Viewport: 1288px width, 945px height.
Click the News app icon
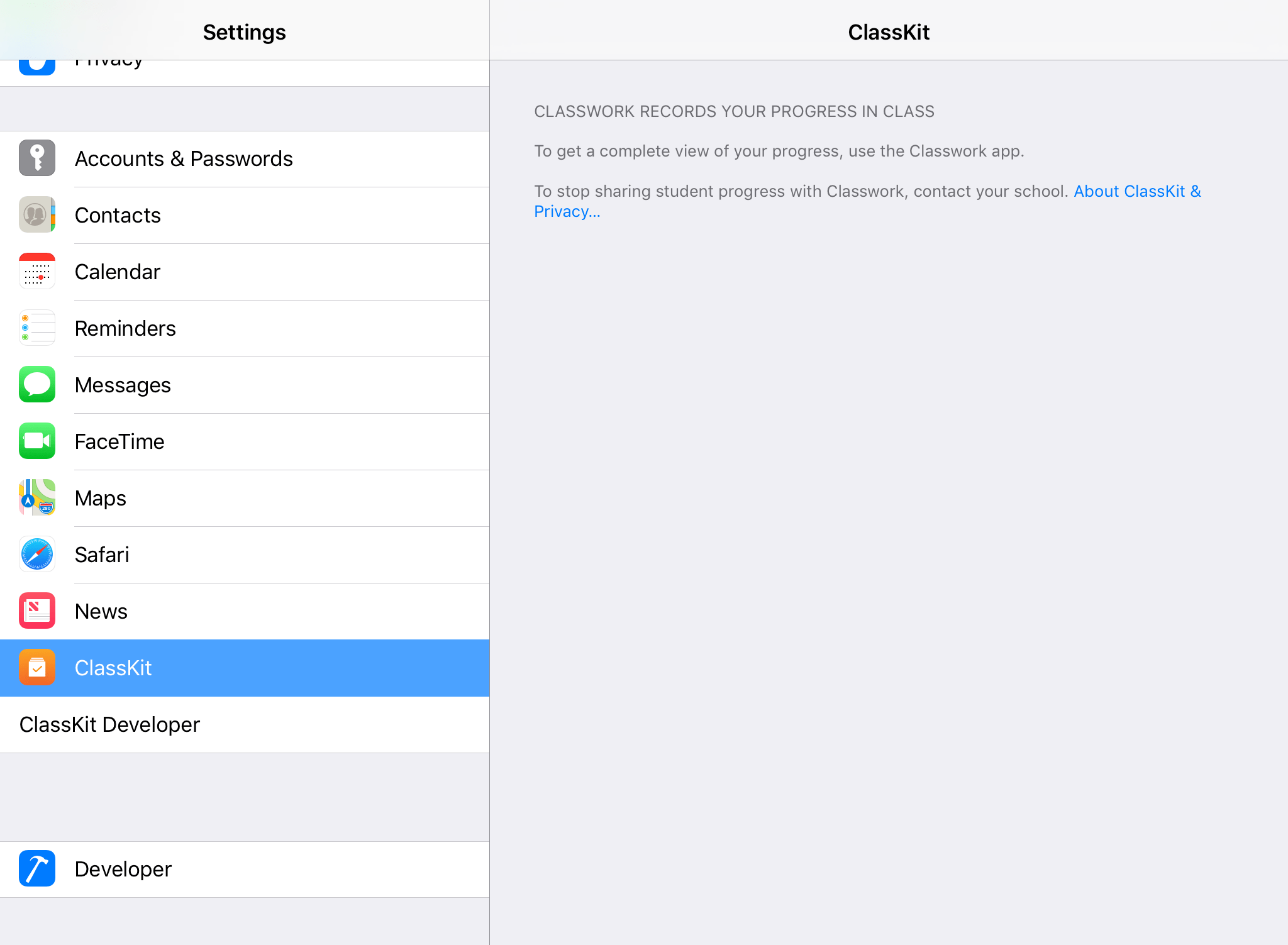(36, 611)
